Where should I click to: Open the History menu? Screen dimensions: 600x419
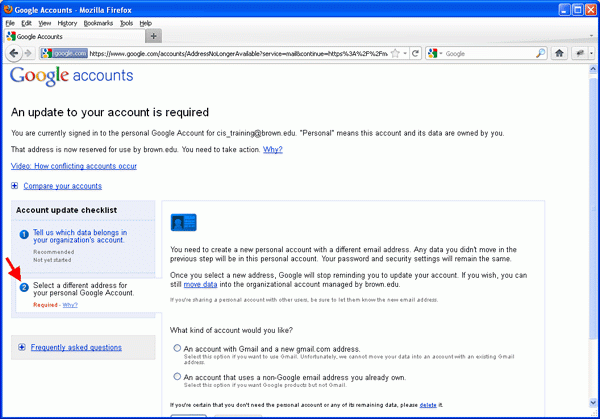[67, 23]
